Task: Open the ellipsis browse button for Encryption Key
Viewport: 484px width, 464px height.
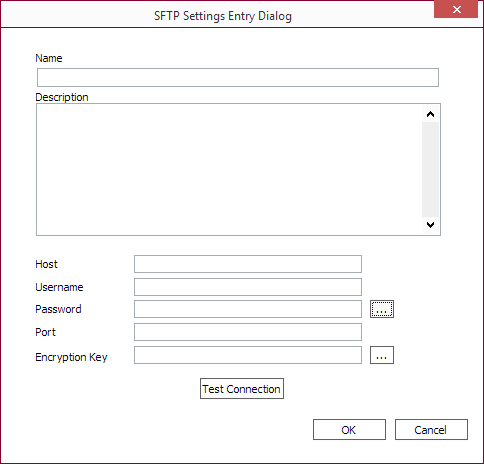Action: (382, 355)
